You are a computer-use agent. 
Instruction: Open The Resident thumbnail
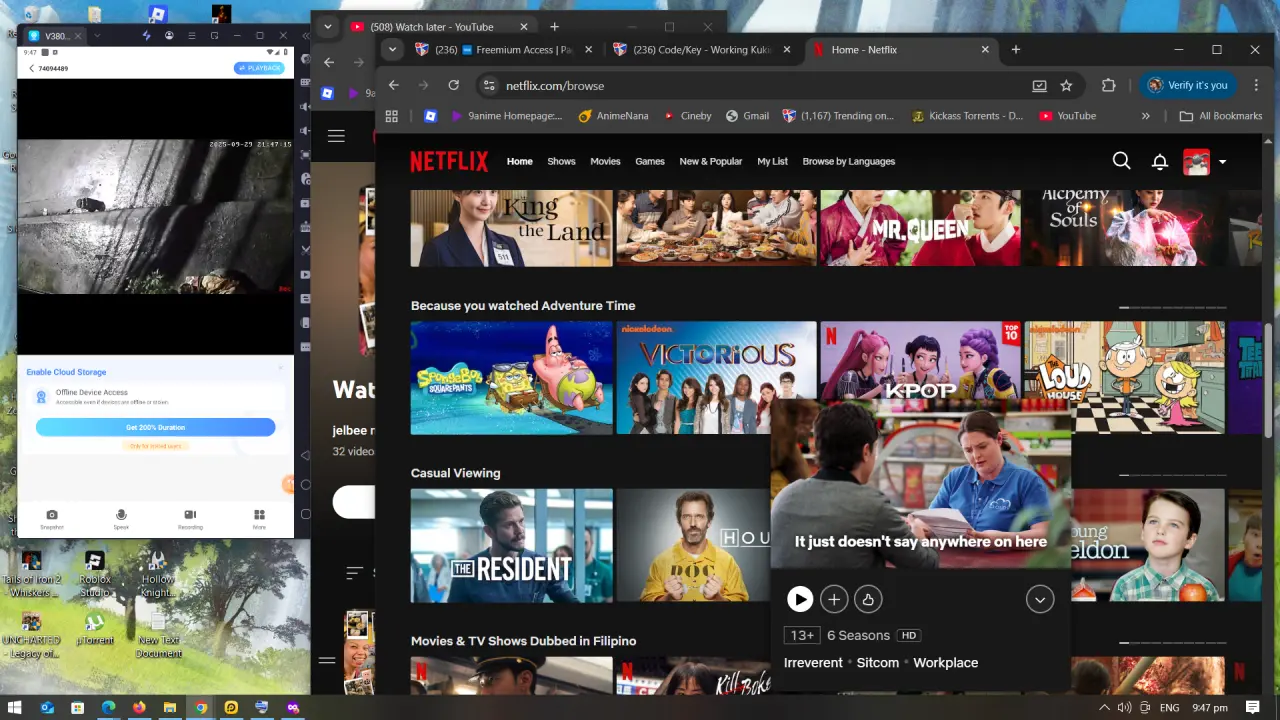[x=511, y=545]
